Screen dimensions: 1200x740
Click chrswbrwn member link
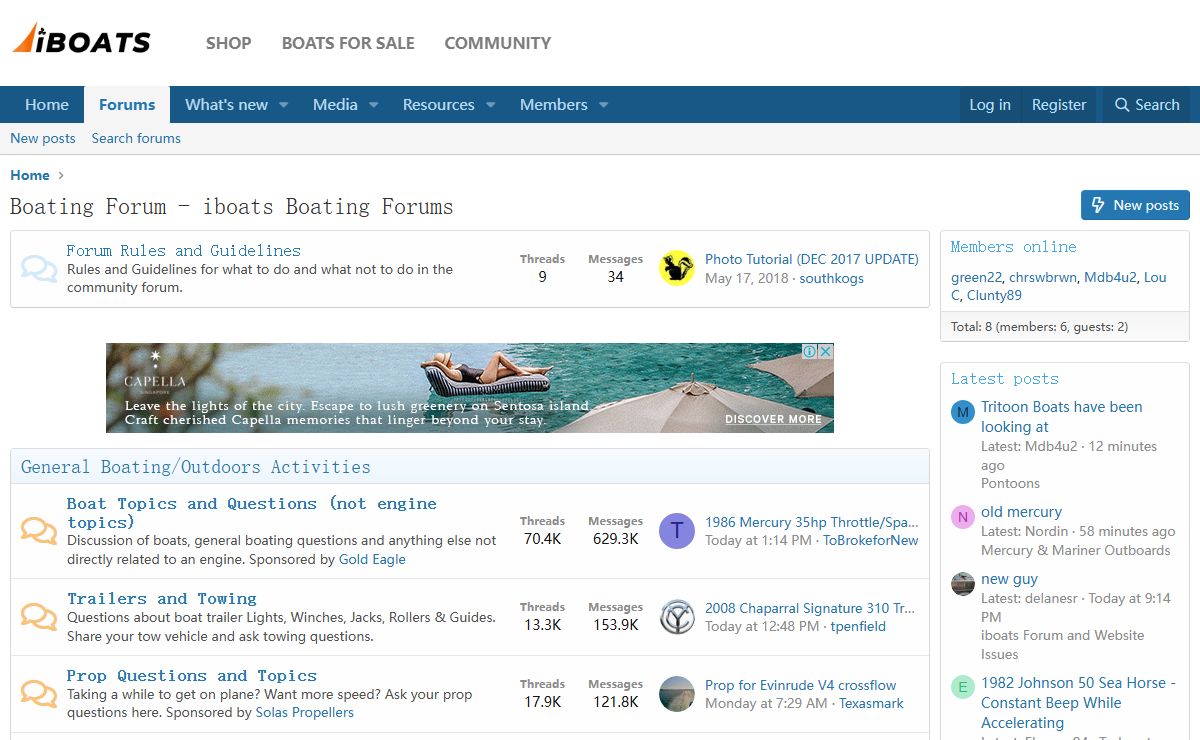coord(1043,277)
